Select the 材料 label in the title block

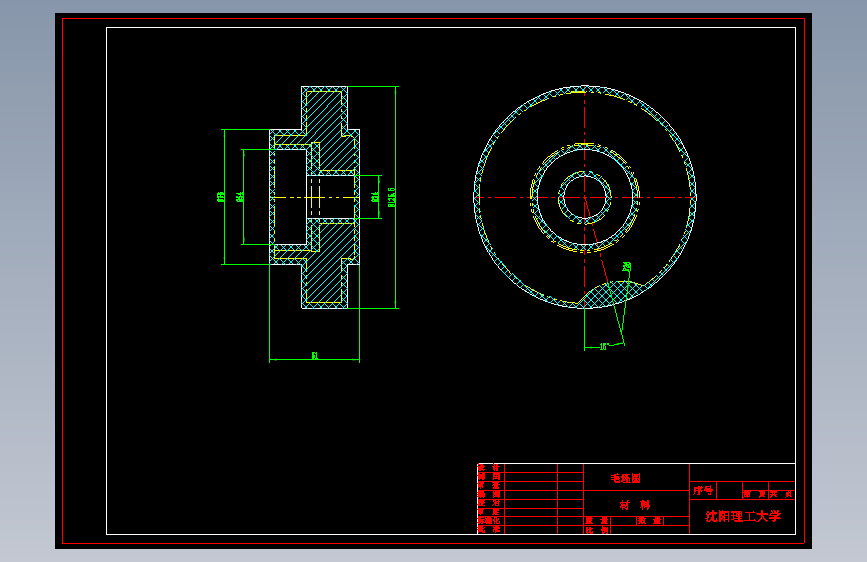pos(635,505)
